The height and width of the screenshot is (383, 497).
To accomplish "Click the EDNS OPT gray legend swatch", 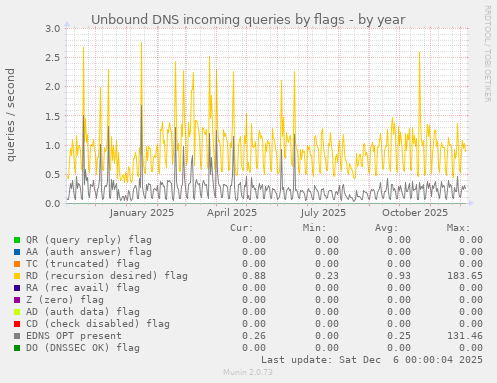I will [x=17, y=336].
